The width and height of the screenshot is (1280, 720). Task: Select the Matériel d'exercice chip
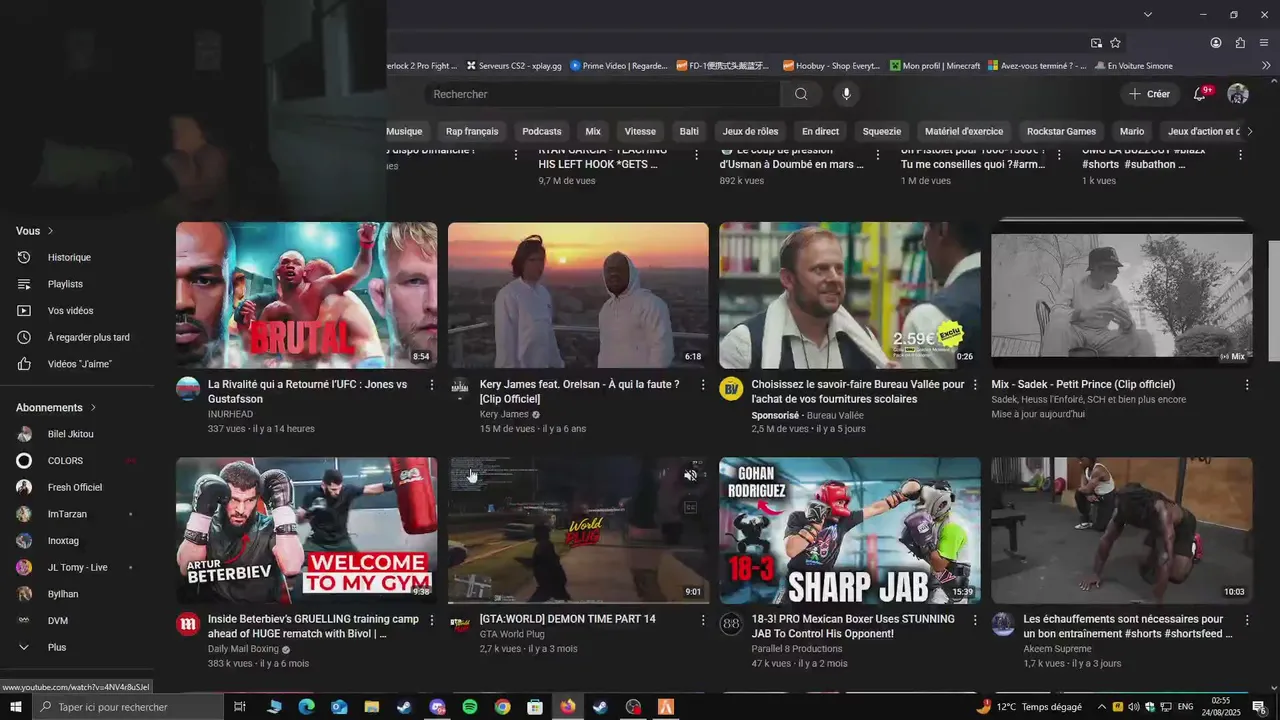pos(964,131)
